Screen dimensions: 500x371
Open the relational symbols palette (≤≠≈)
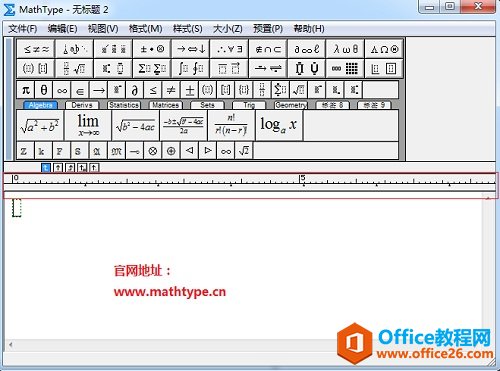(x=36, y=49)
